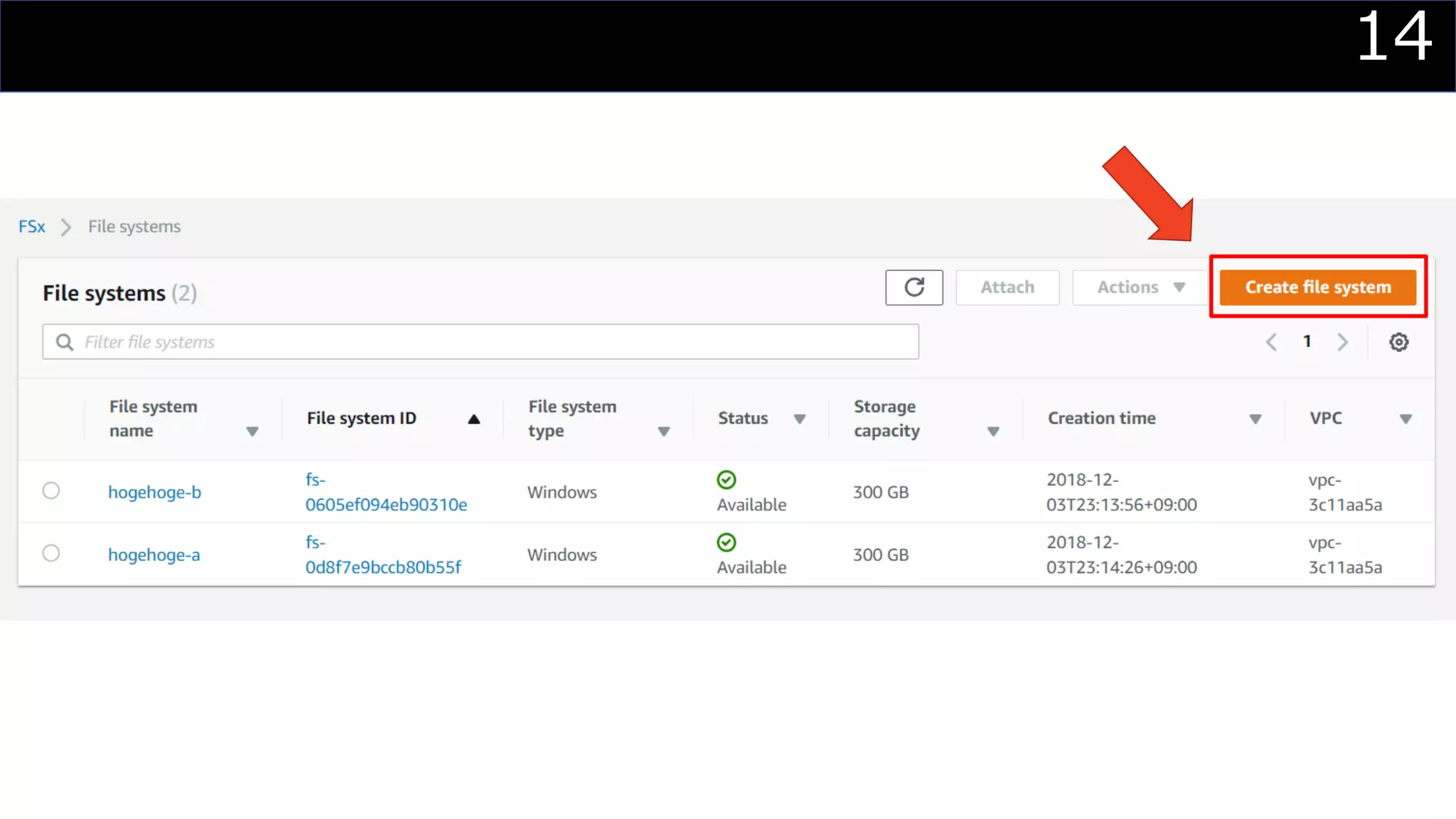This screenshot has width=1456, height=819.
Task: Click the refresh file systems icon
Action: click(x=914, y=287)
